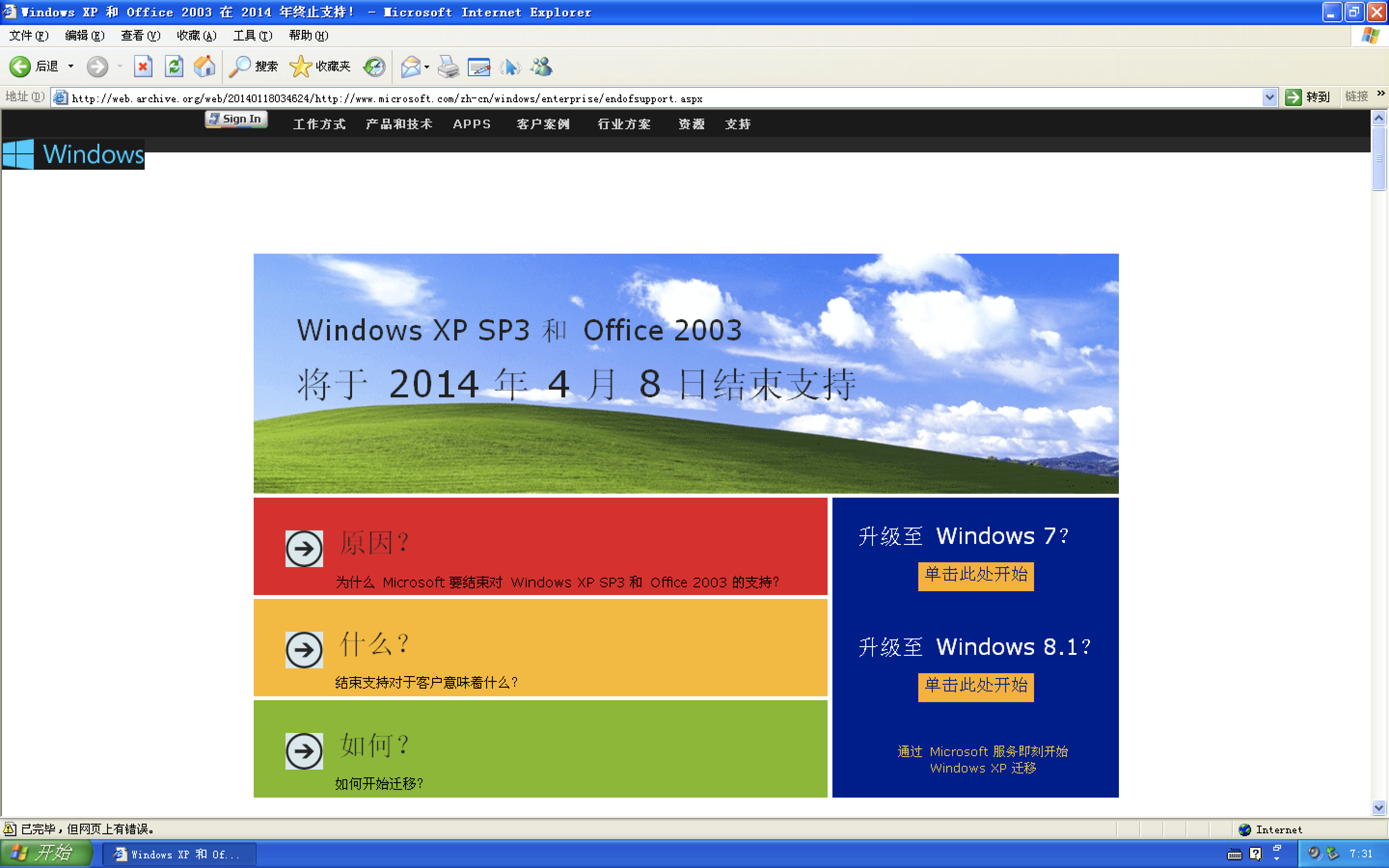Screen dimensions: 1389x868
Task: Open the Back button history dropdown arrow
Action: coord(70,67)
